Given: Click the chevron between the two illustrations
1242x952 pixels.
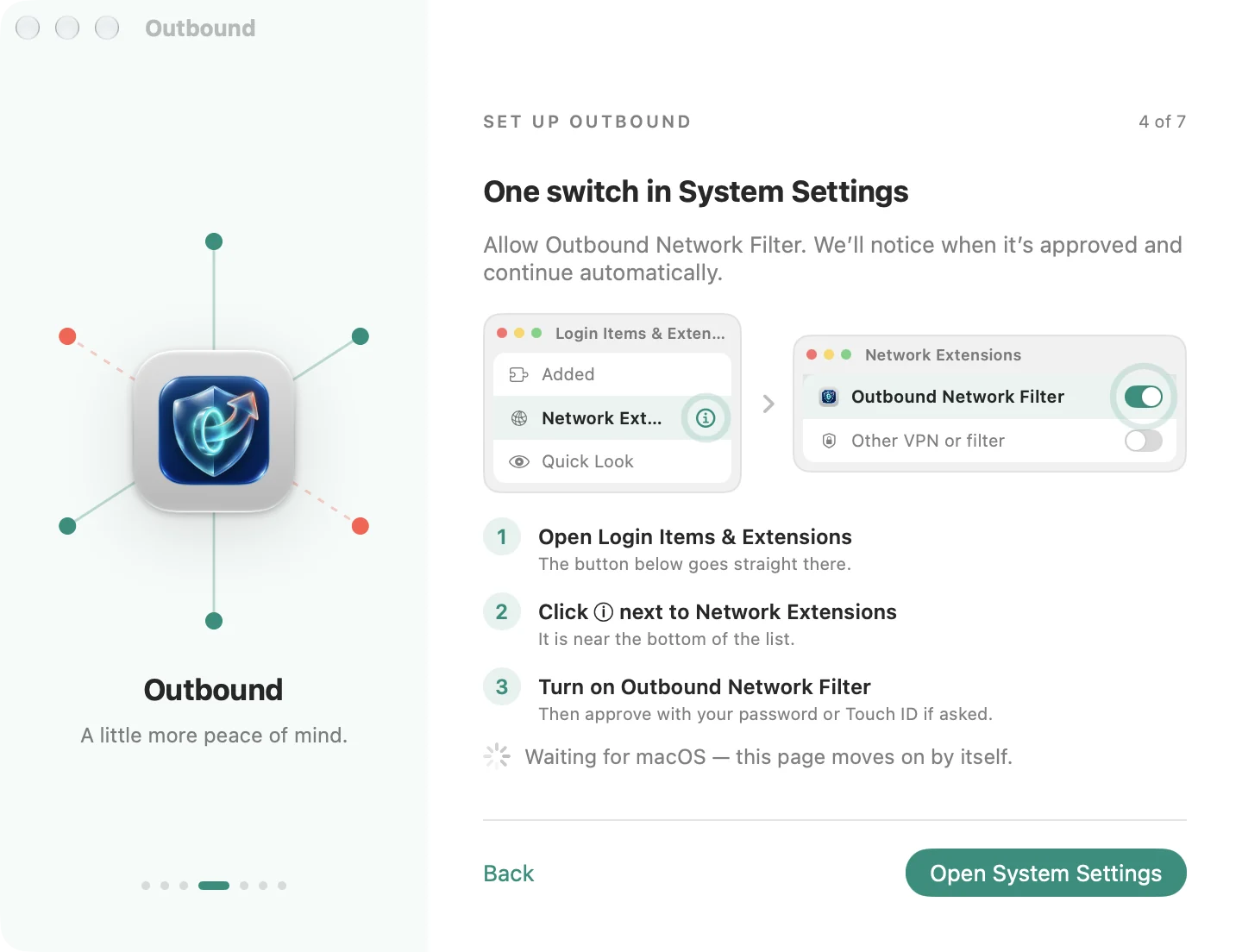Looking at the screenshot, I should [x=768, y=404].
